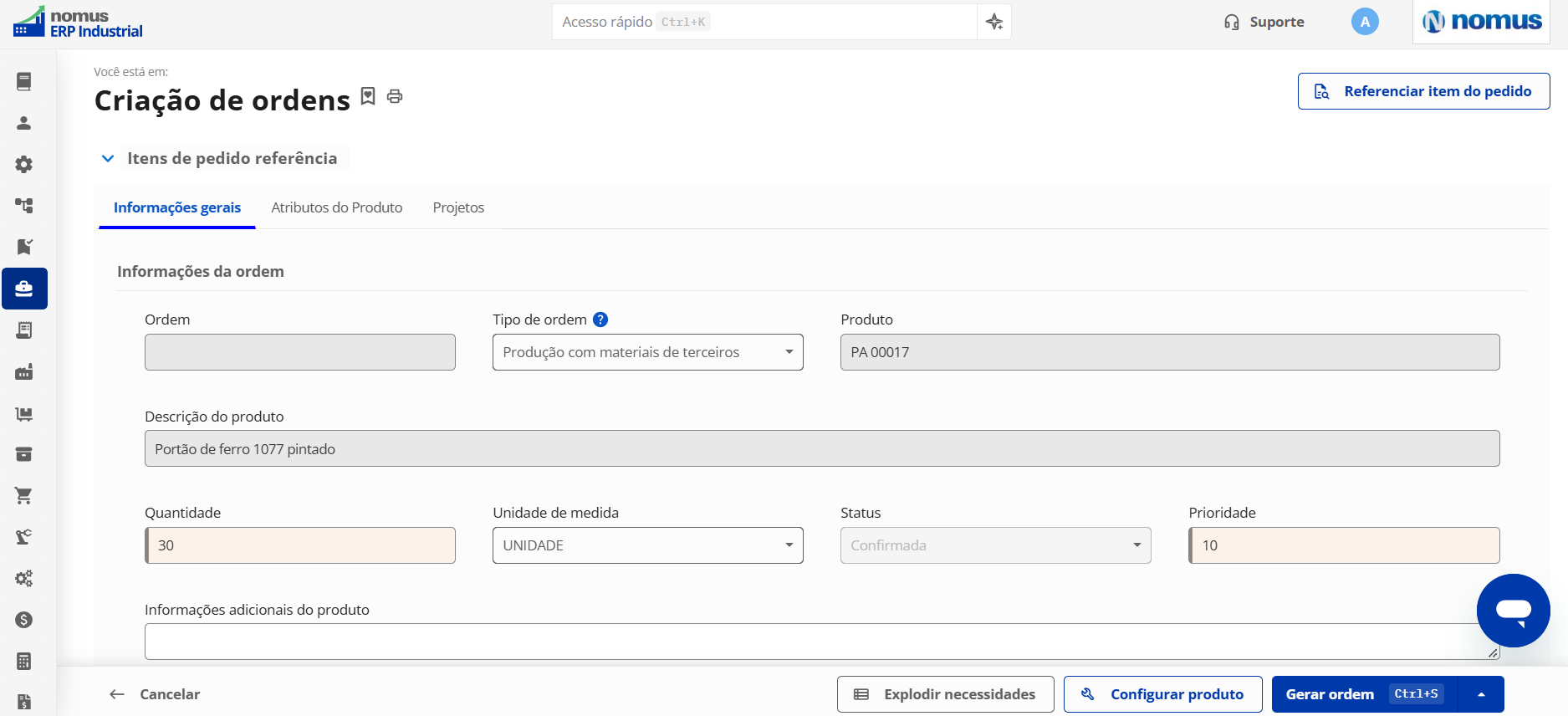Open the AI sparkle icon in quick access bar

click(994, 22)
